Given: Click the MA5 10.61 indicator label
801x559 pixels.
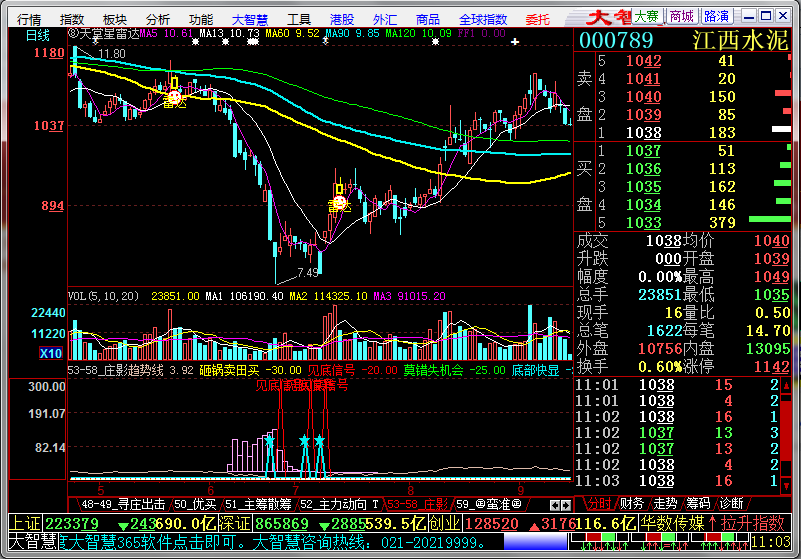Looking at the screenshot, I should click(166, 34).
